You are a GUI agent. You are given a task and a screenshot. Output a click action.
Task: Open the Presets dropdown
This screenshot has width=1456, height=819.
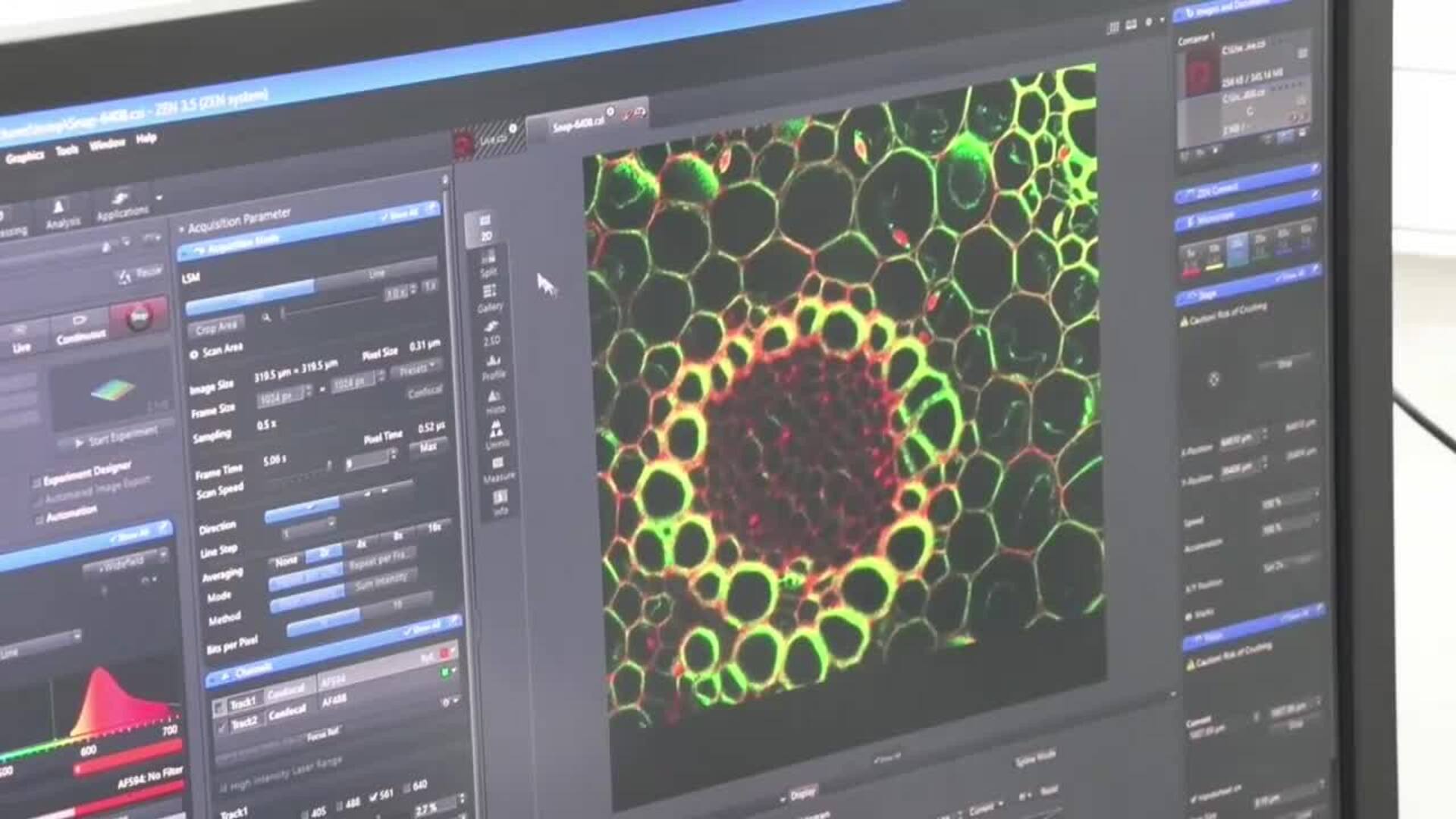(x=418, y=370)
